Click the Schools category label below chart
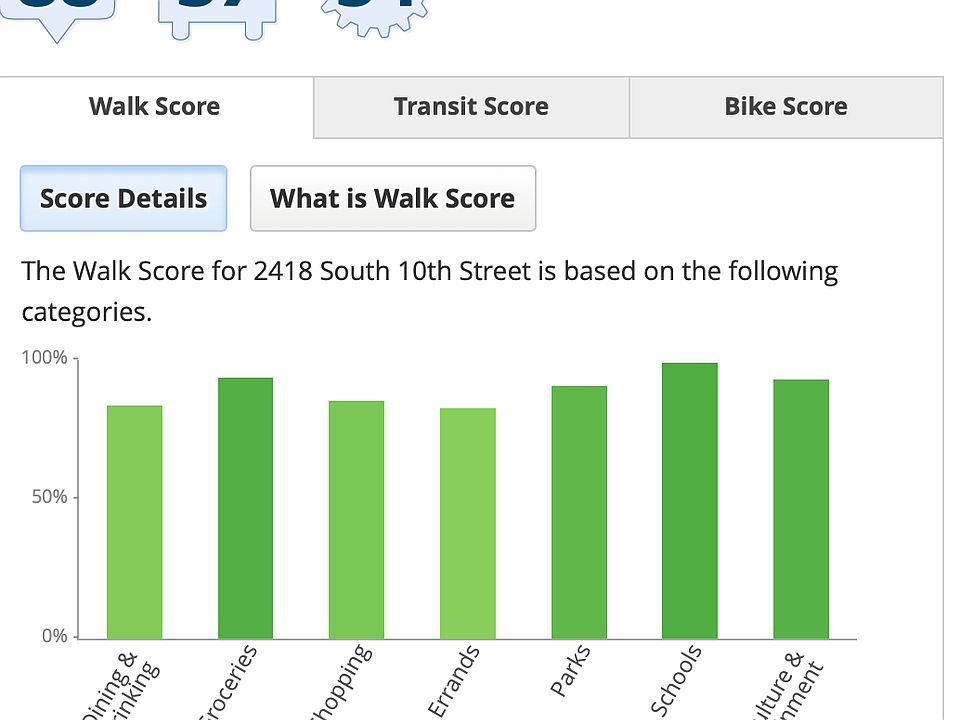960x720 pixels. point(676,680)
